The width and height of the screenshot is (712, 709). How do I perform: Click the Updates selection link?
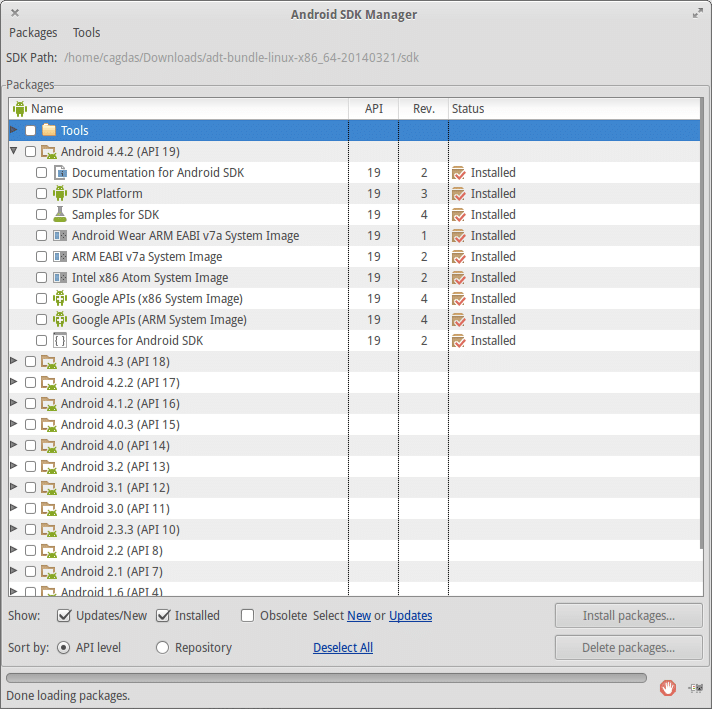coord(410,615)
